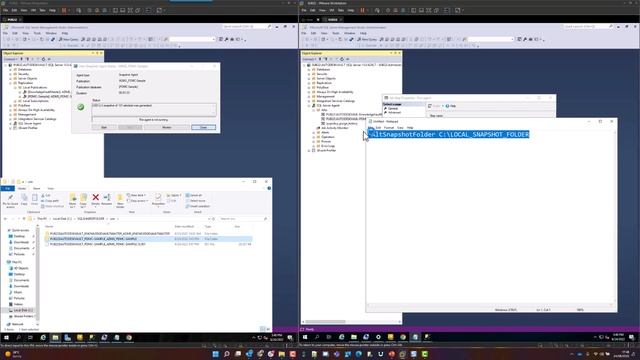Switch to View tab in File Explorer
Image resolution: width=640 pixels, height=360 pixels.
51,189
